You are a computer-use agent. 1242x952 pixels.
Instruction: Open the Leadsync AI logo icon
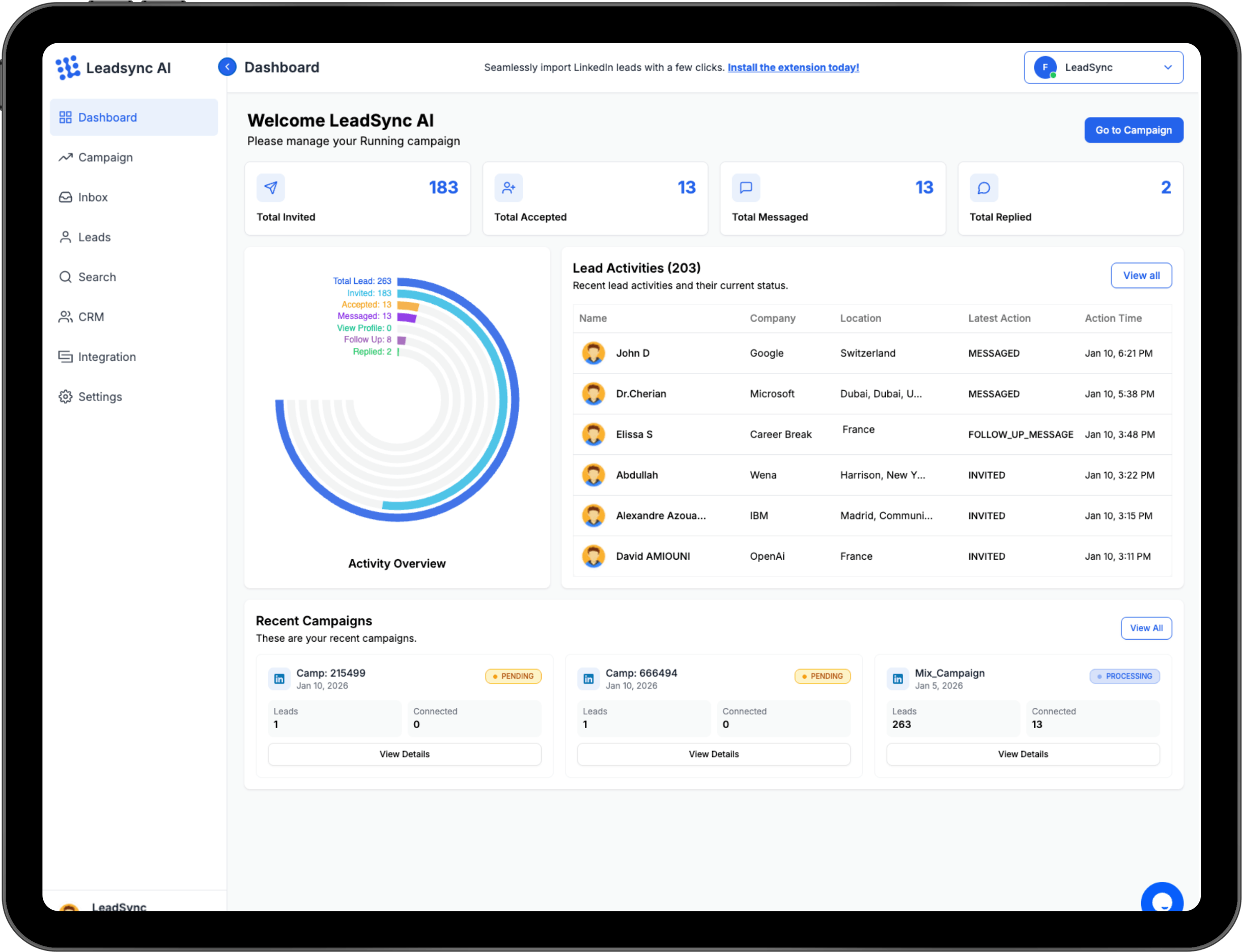click(68, 68)
